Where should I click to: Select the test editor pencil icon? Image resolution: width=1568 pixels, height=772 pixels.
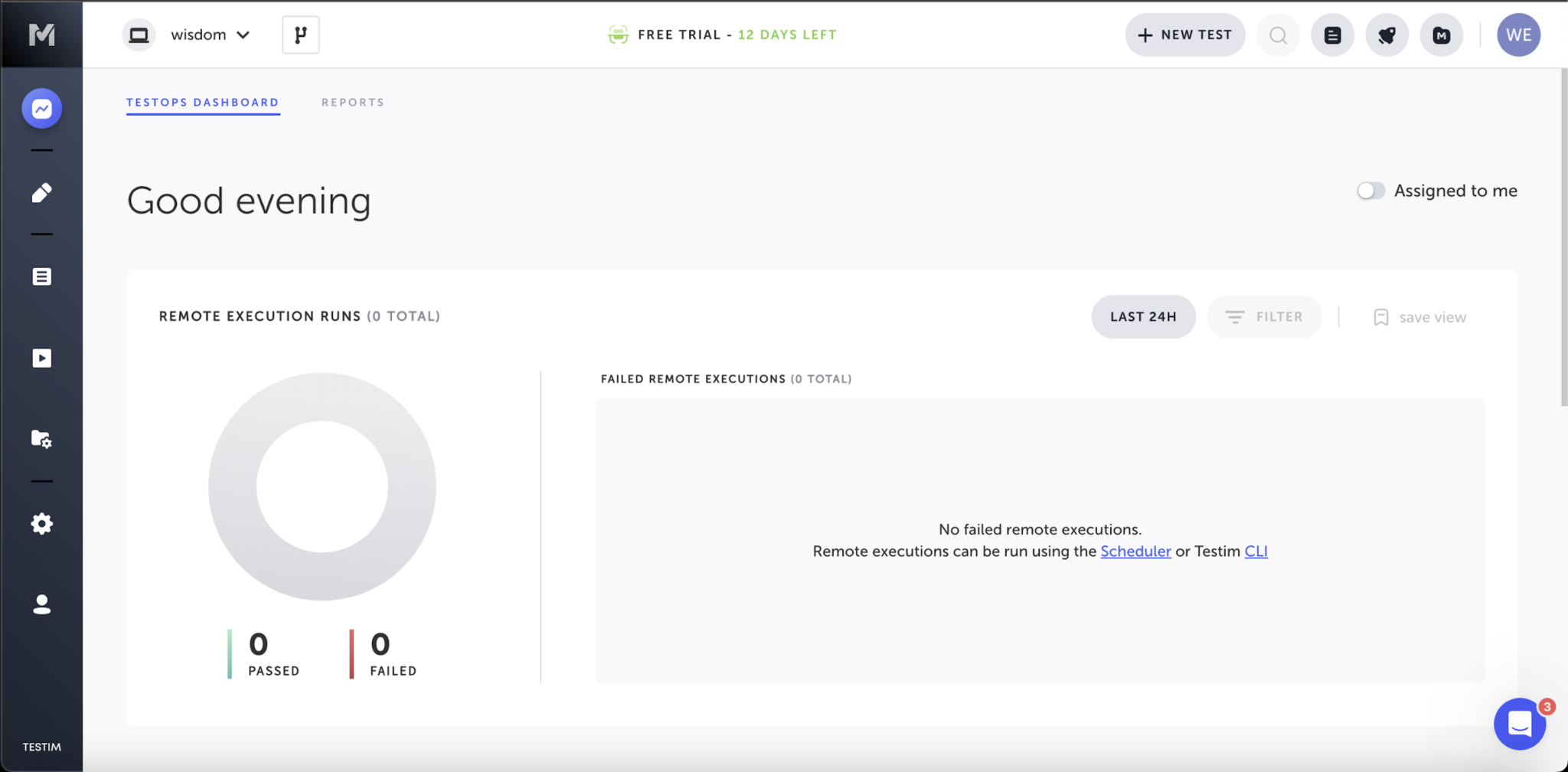click(42, 192)
